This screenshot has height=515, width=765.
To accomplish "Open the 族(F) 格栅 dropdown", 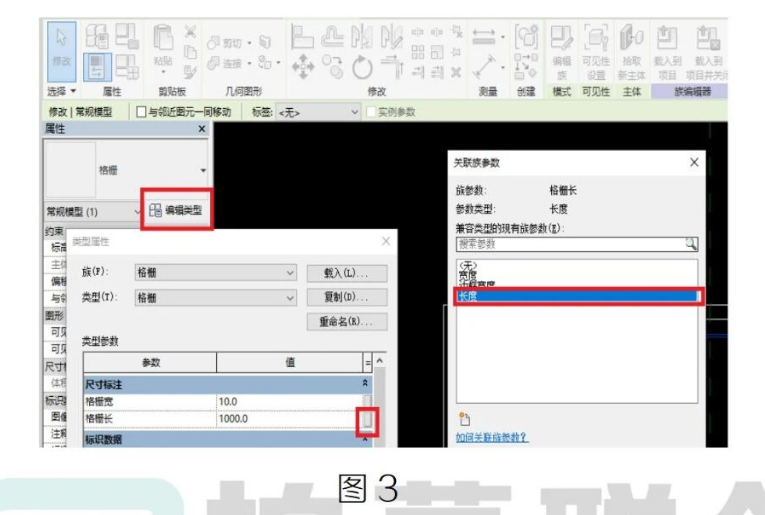I will coord(215,272).
